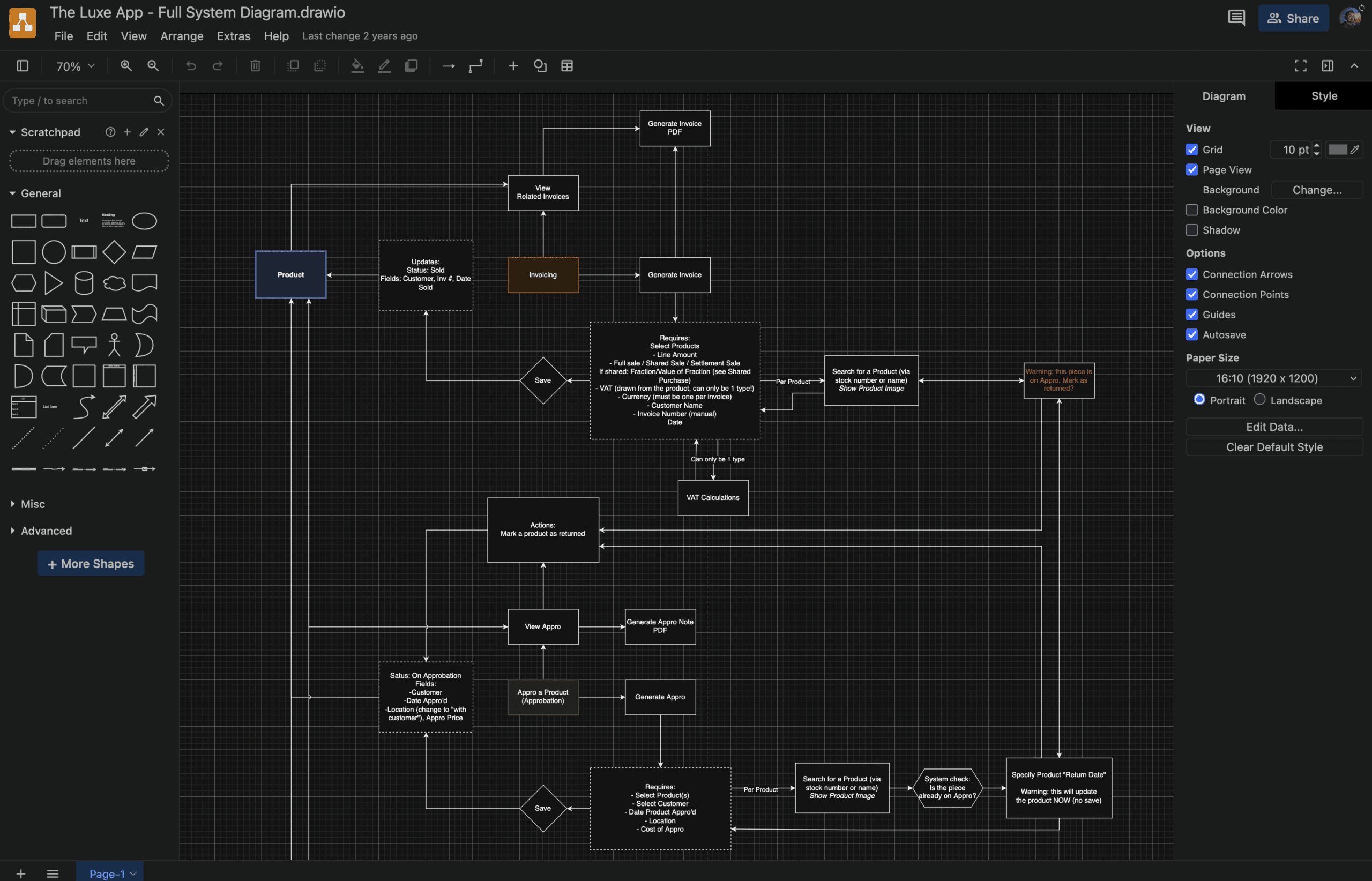Viewport: 1372px width, 881px height.
Task: Open the 70% zoom level dropdown
Action: pyautogui.click(x=75, y=66)
